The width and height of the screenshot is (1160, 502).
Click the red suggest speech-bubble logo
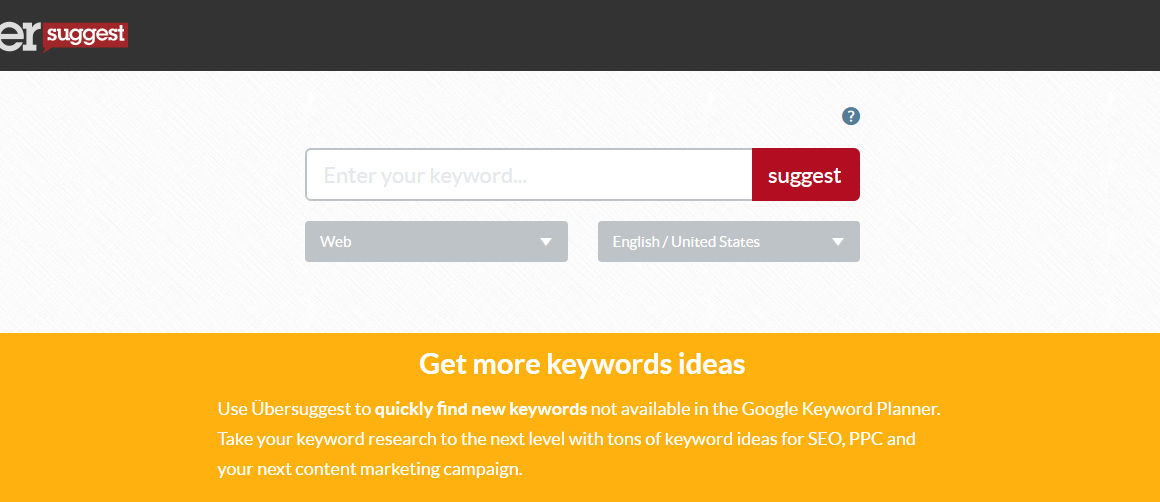pyautogui.click(x=86, y=36)
